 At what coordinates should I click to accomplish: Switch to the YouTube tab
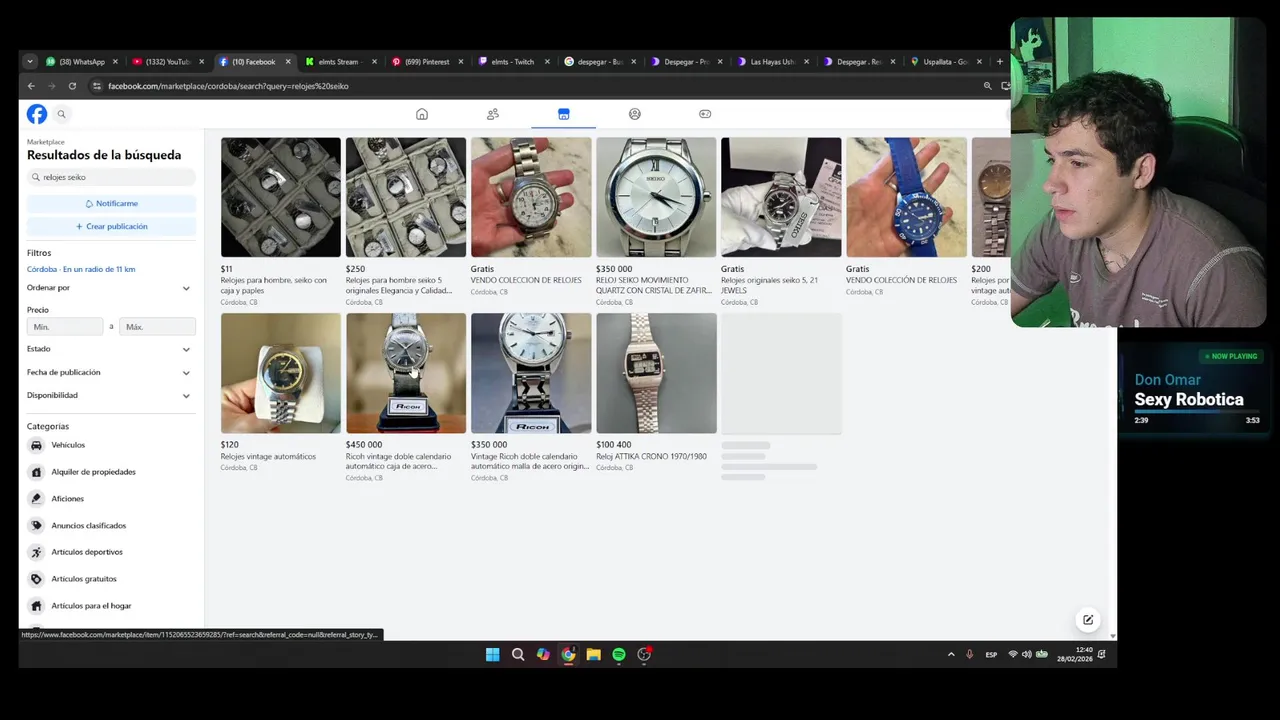tap(166, 62)
